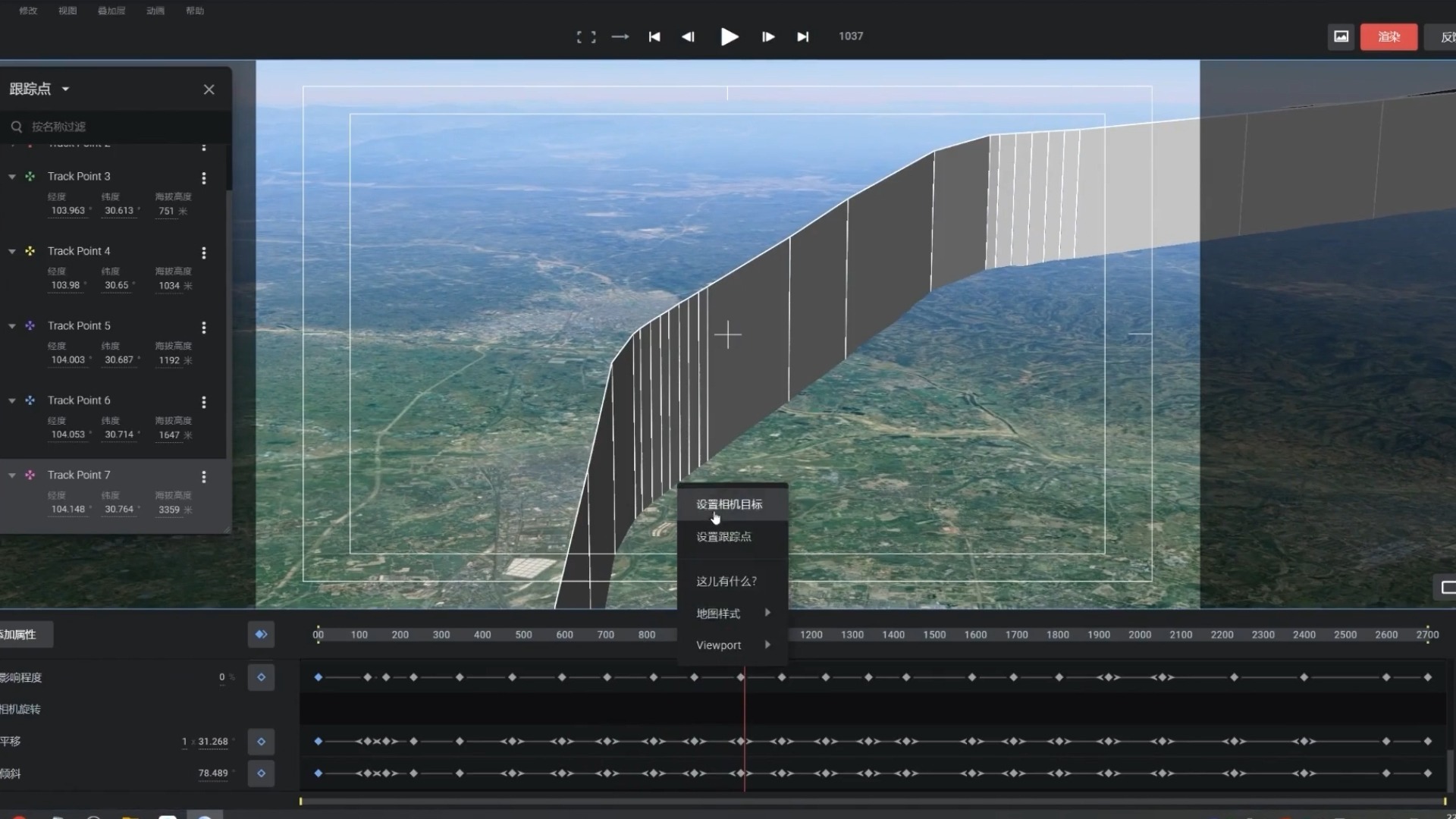Edit Track Point 5 latitude 30.687
Screen dimensions: 1456x819
(x=119, y=360)
